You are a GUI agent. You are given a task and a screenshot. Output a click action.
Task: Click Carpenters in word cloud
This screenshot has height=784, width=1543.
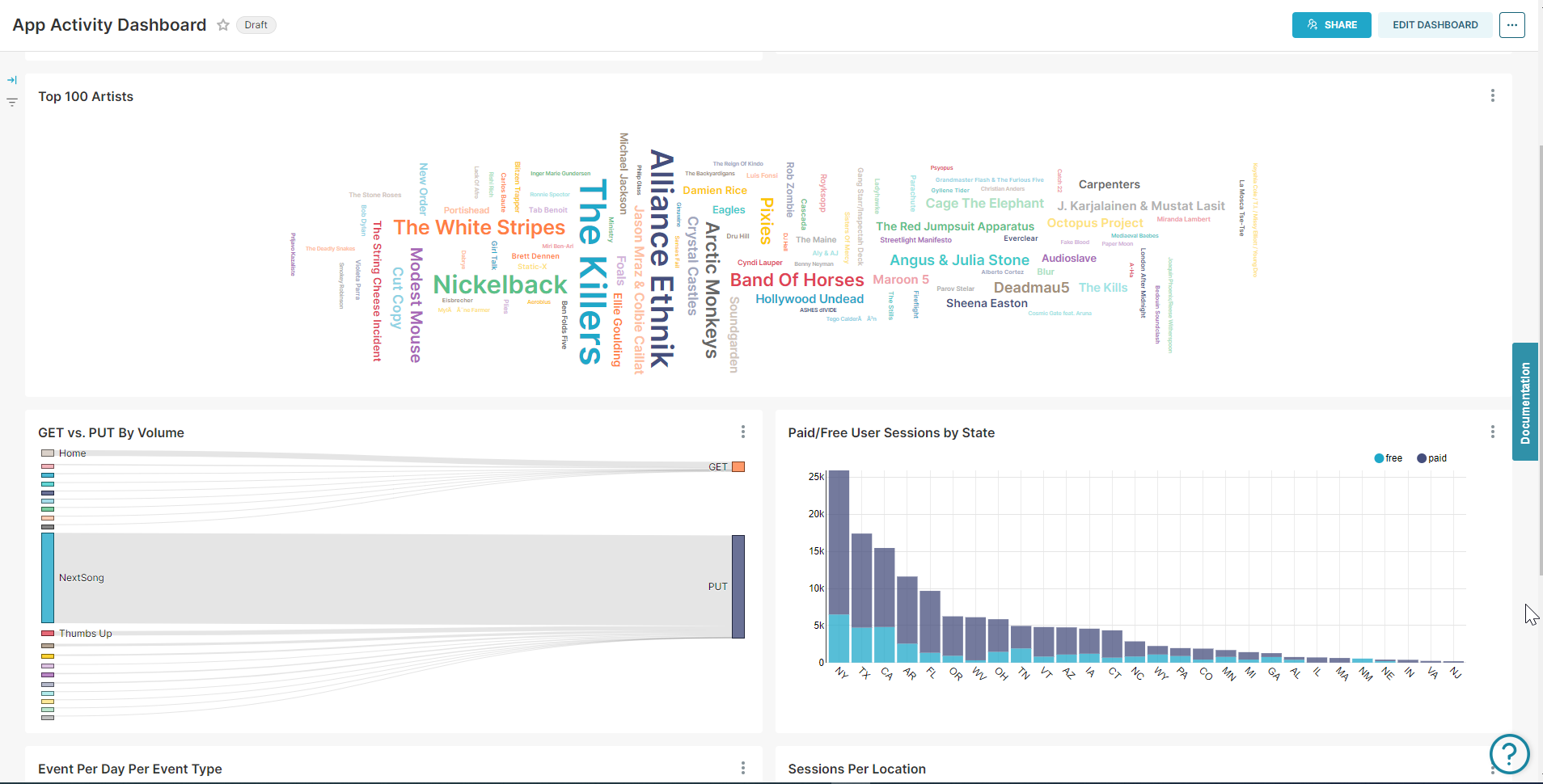pyautogui.click(x=1109, y=184)
